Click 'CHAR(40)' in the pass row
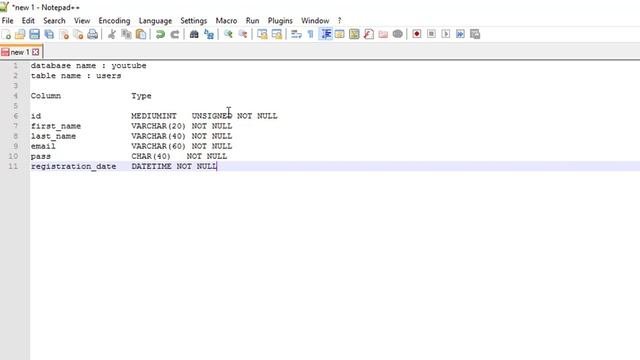The image size is (640, 360). click(151, 156)
